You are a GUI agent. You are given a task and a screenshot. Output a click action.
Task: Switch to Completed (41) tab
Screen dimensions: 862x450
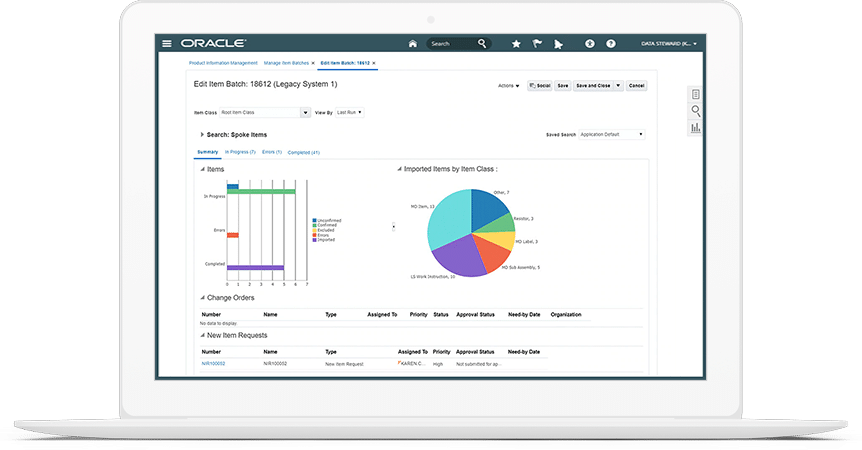pos(303,152)
